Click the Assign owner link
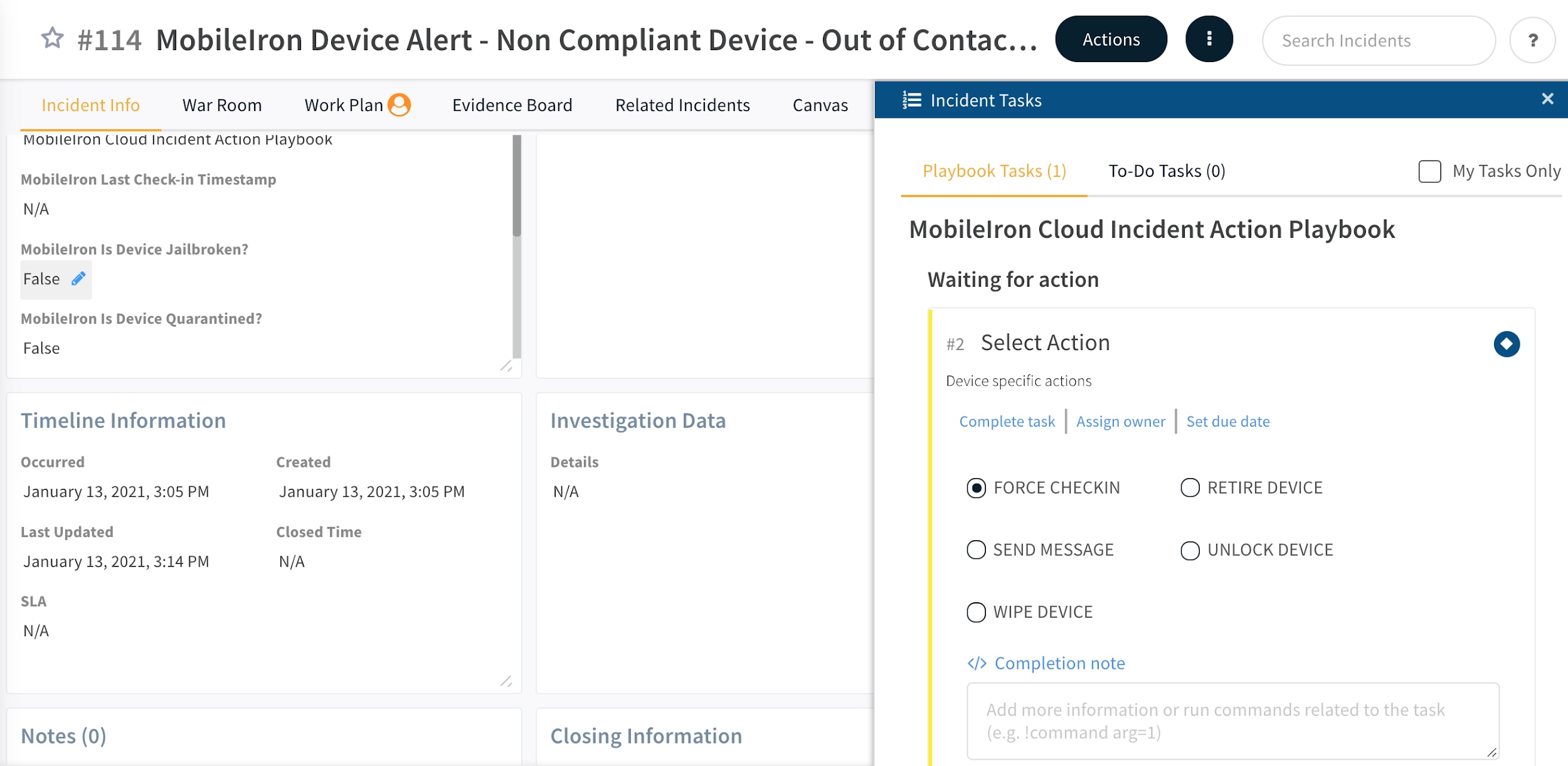This screenshot has height=766, width=1568. pyautogui.click(x=1120, y=421)
